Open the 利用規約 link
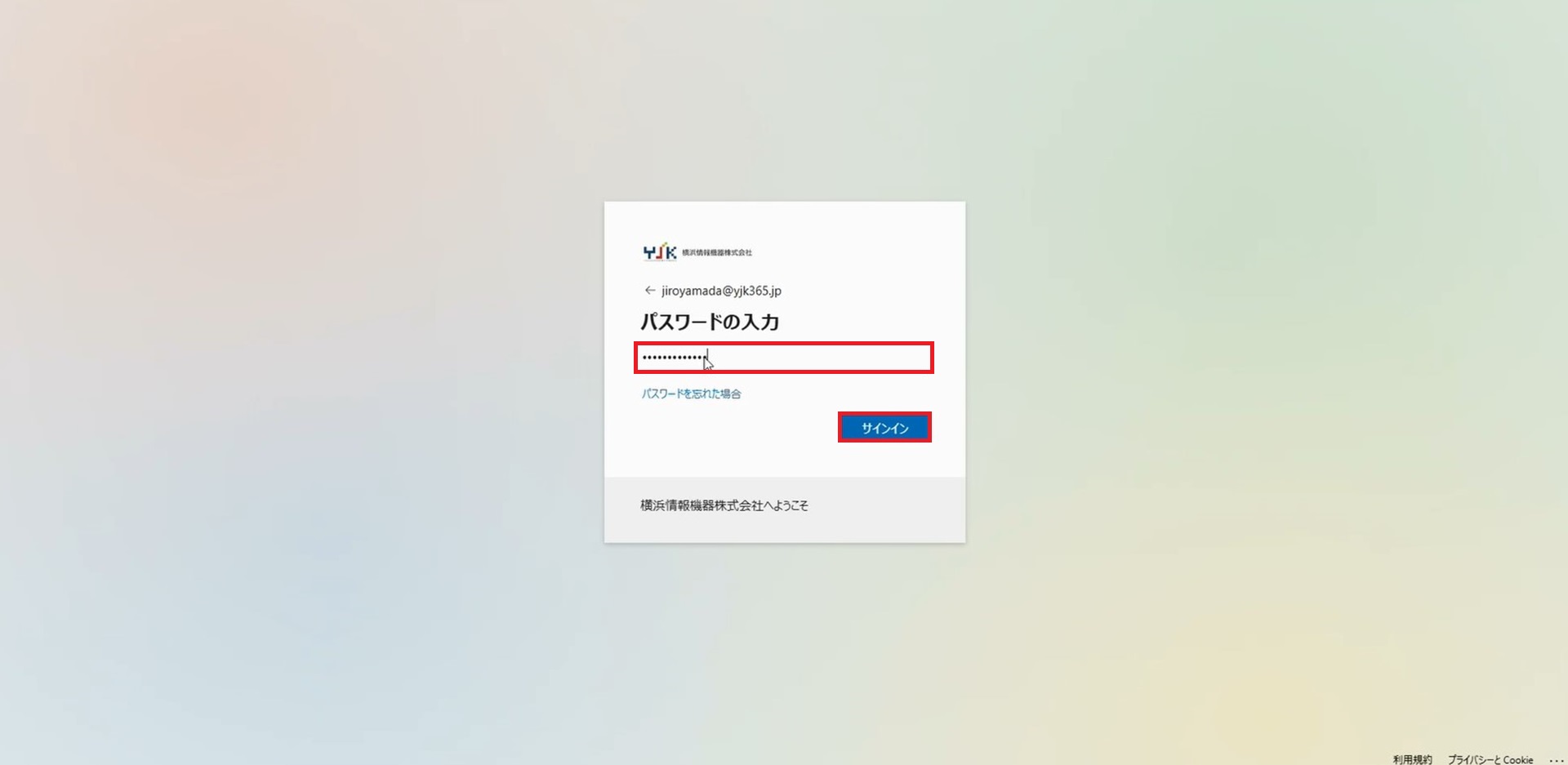 click(x=1412, y=759)
